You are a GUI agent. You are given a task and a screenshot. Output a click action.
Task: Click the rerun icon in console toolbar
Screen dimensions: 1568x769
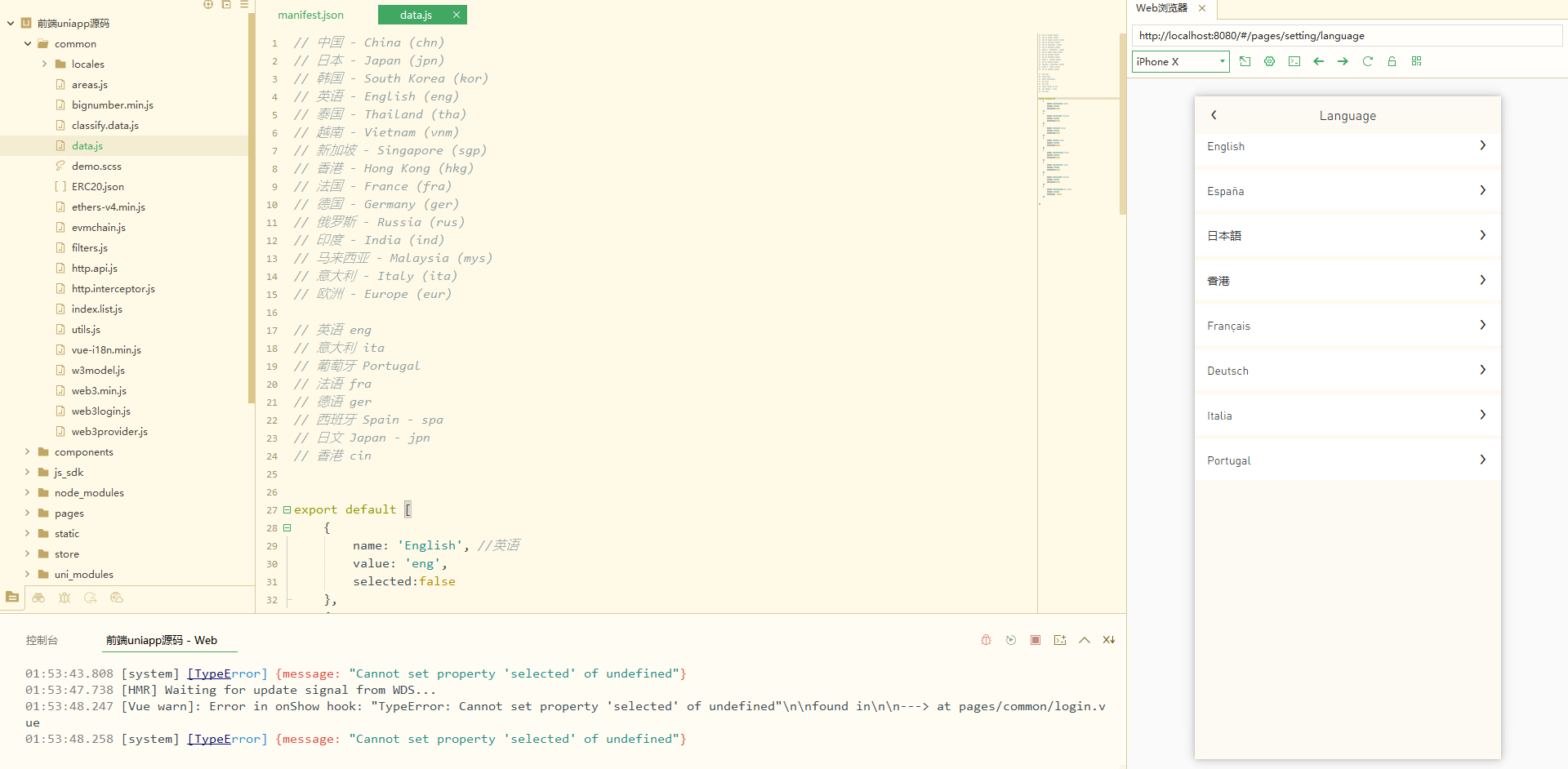[x=1011, y=640]
